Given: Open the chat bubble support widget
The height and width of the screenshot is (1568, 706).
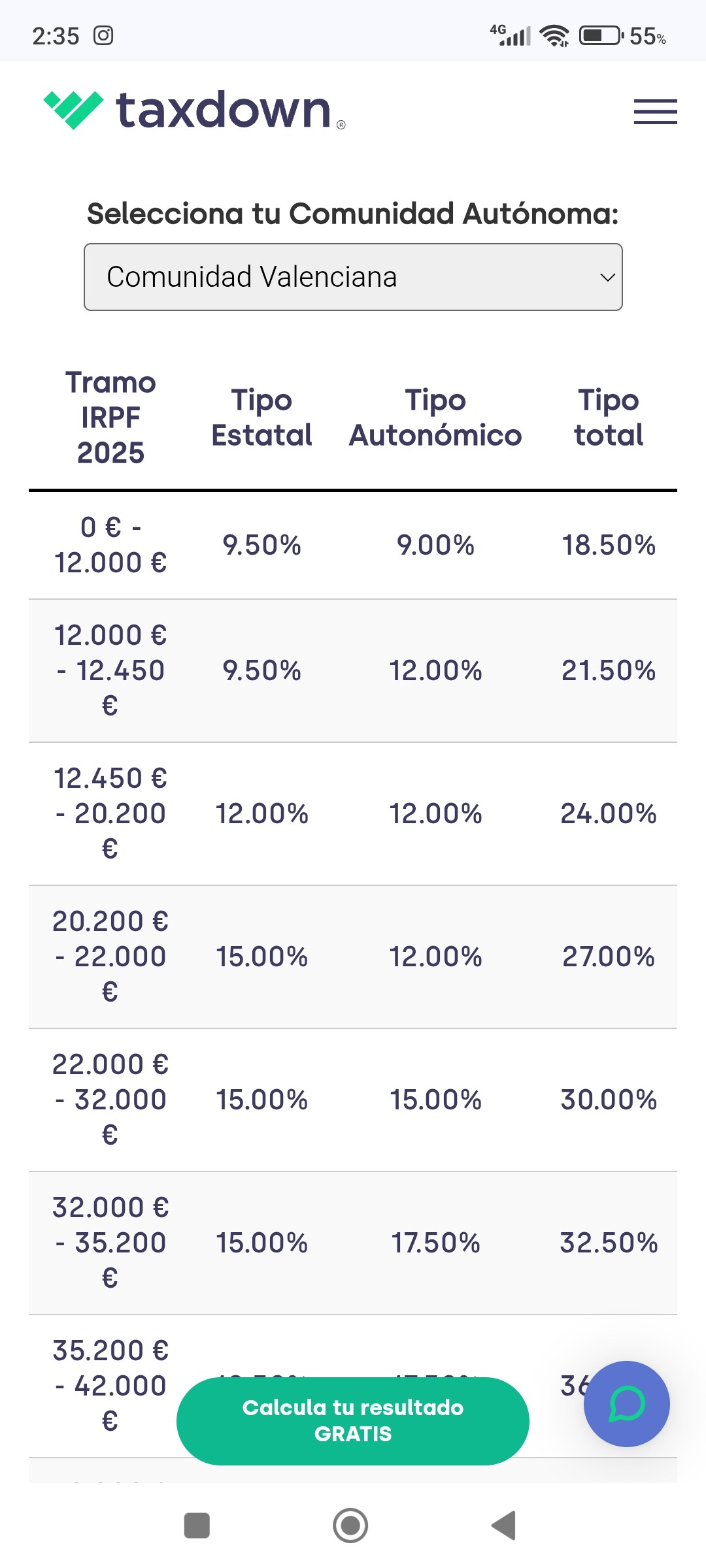Looking at the screenshot, I should pyautogui.click(x=626, y=1403).
